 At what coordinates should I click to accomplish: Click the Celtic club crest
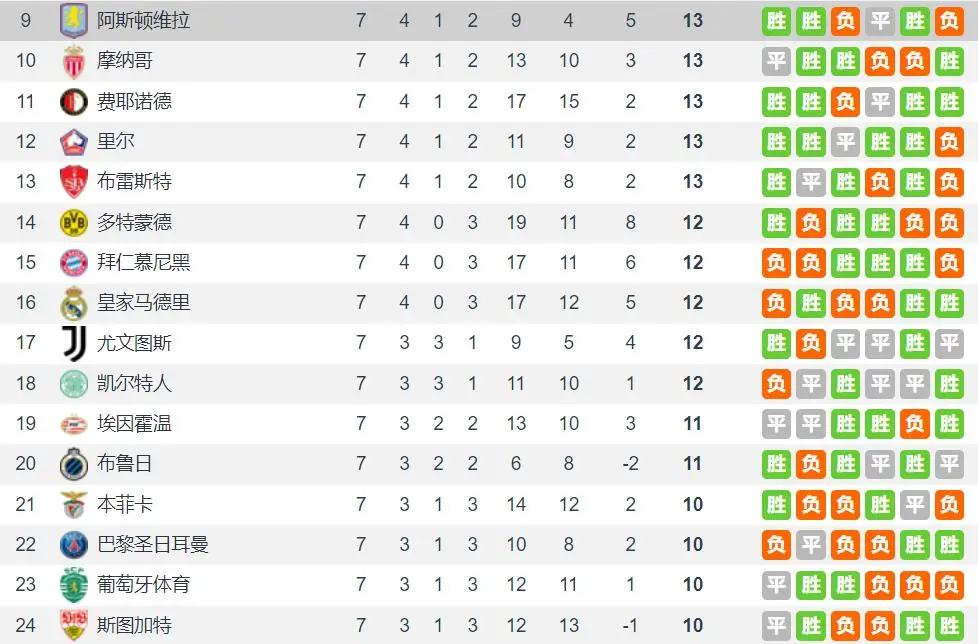click(x=74, y=383)
